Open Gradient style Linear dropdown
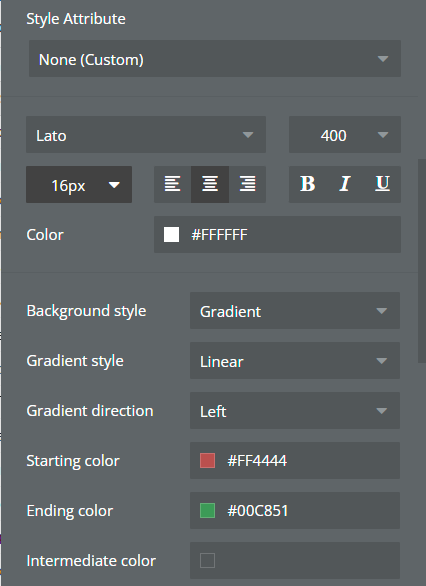 [295, 361]
